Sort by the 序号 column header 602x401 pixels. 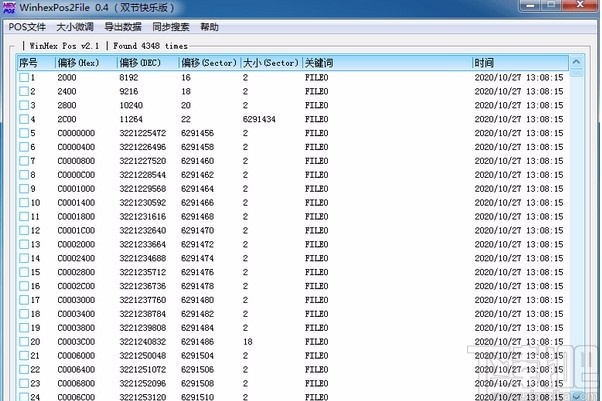(36, 63)
